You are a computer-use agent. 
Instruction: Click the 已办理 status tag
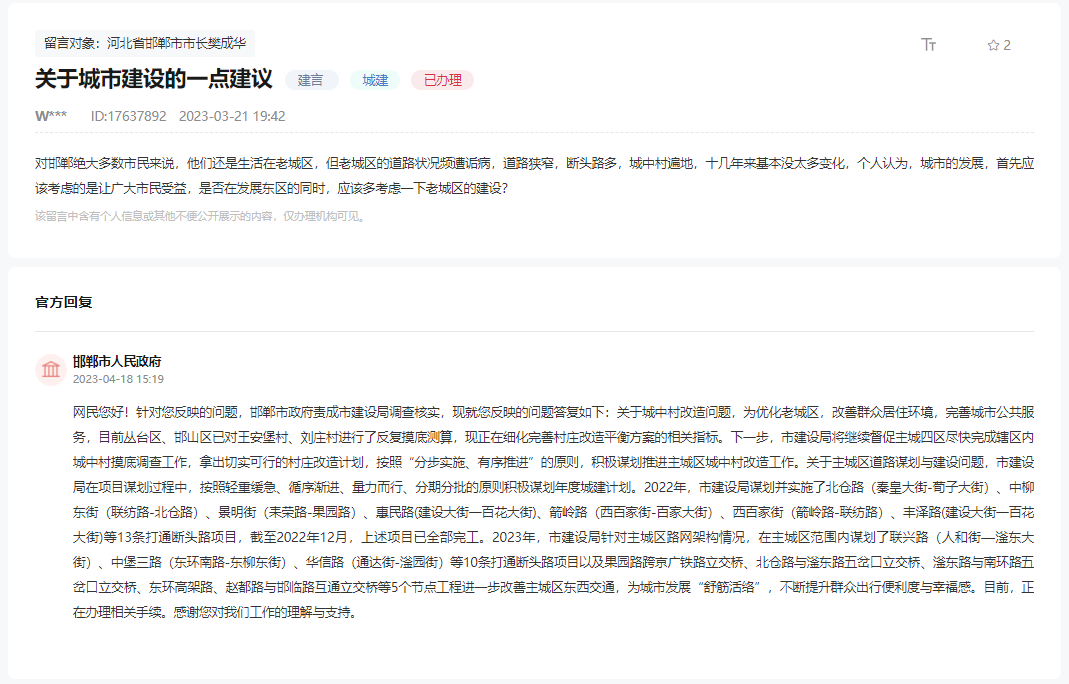442,80
